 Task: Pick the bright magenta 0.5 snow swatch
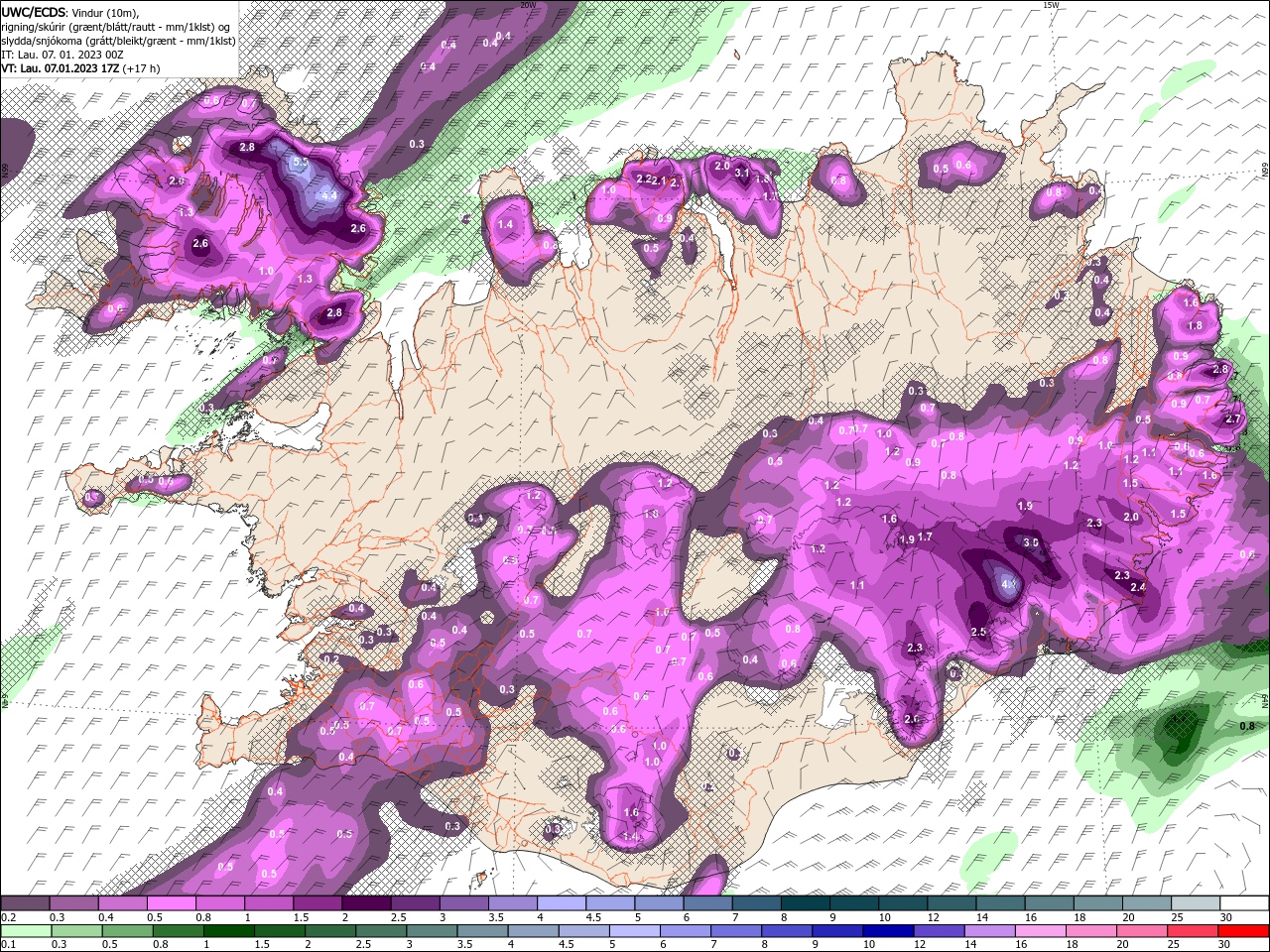coord(171,903)
